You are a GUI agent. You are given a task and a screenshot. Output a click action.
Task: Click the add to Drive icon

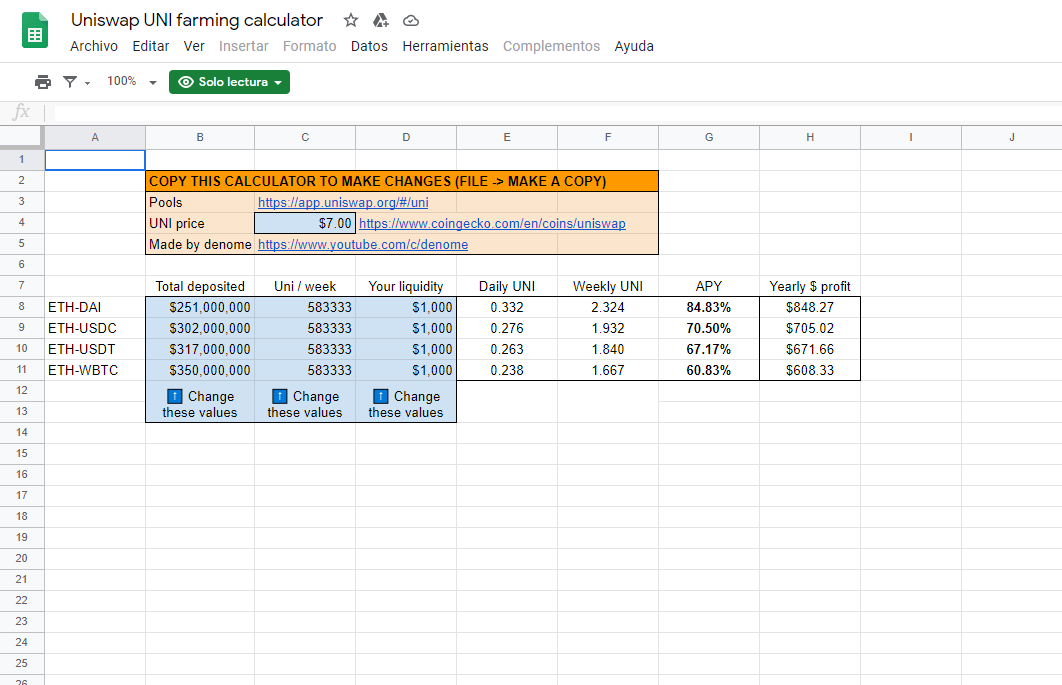tap(381, 20)
